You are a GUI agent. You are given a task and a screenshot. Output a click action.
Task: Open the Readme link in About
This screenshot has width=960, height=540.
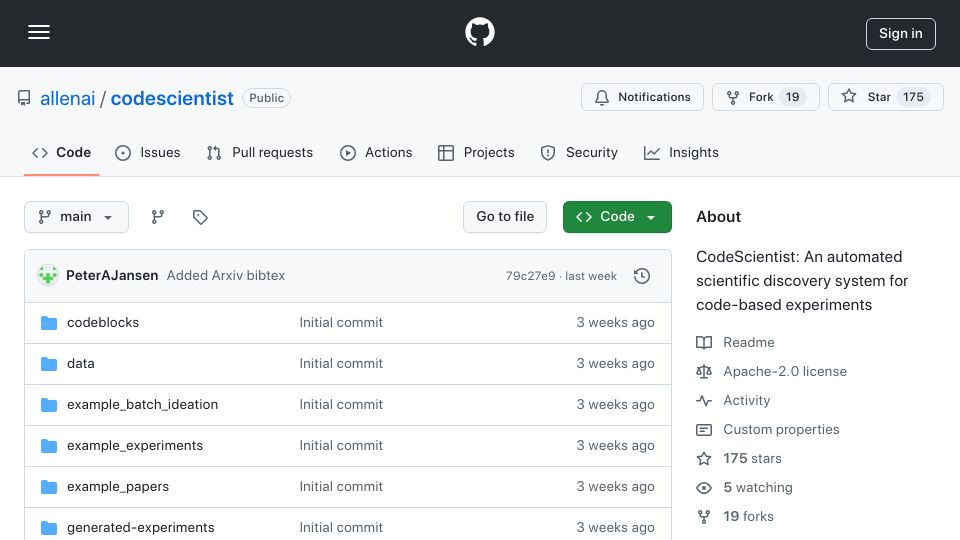pos(749,342)
